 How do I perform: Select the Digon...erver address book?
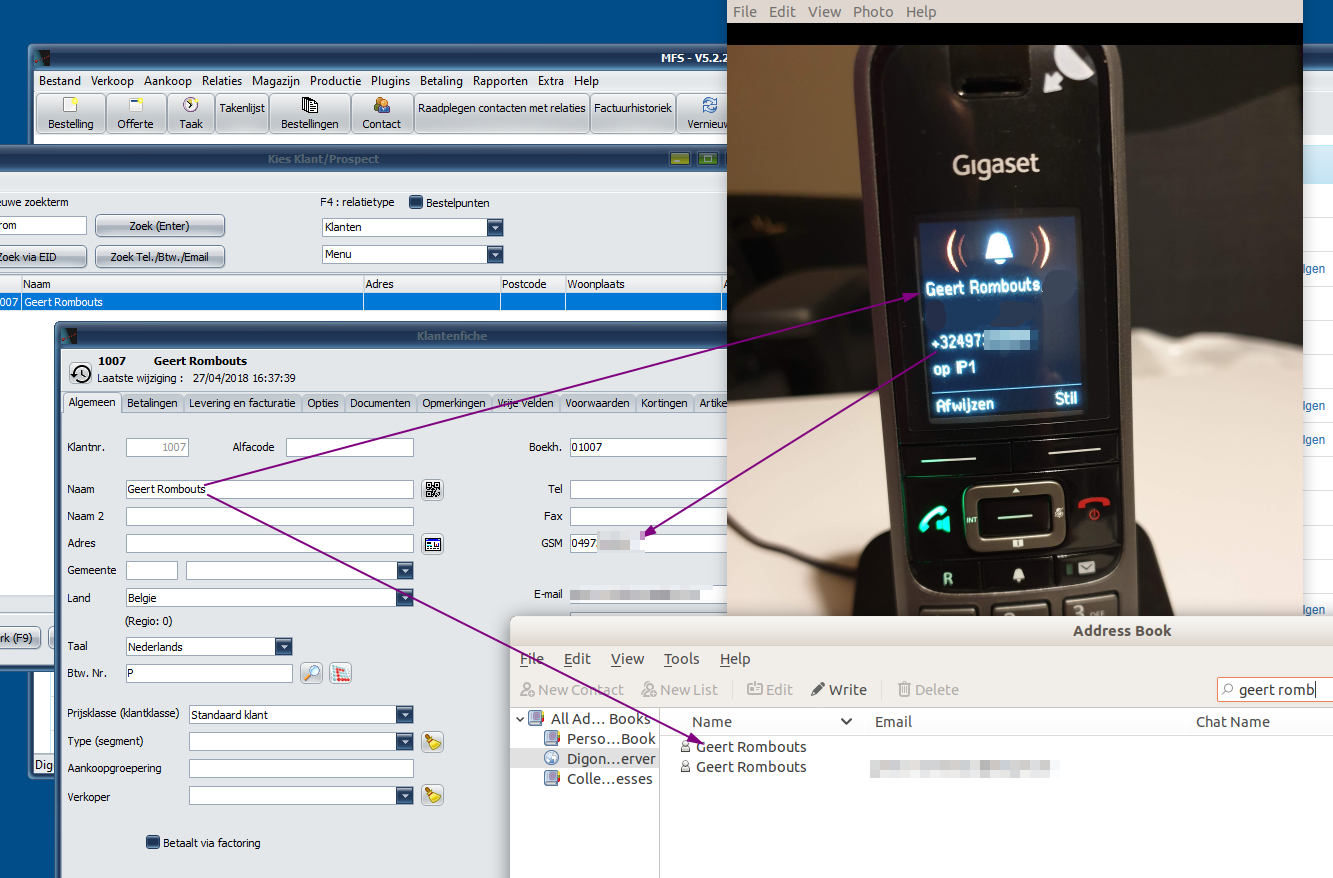point(599,759)
